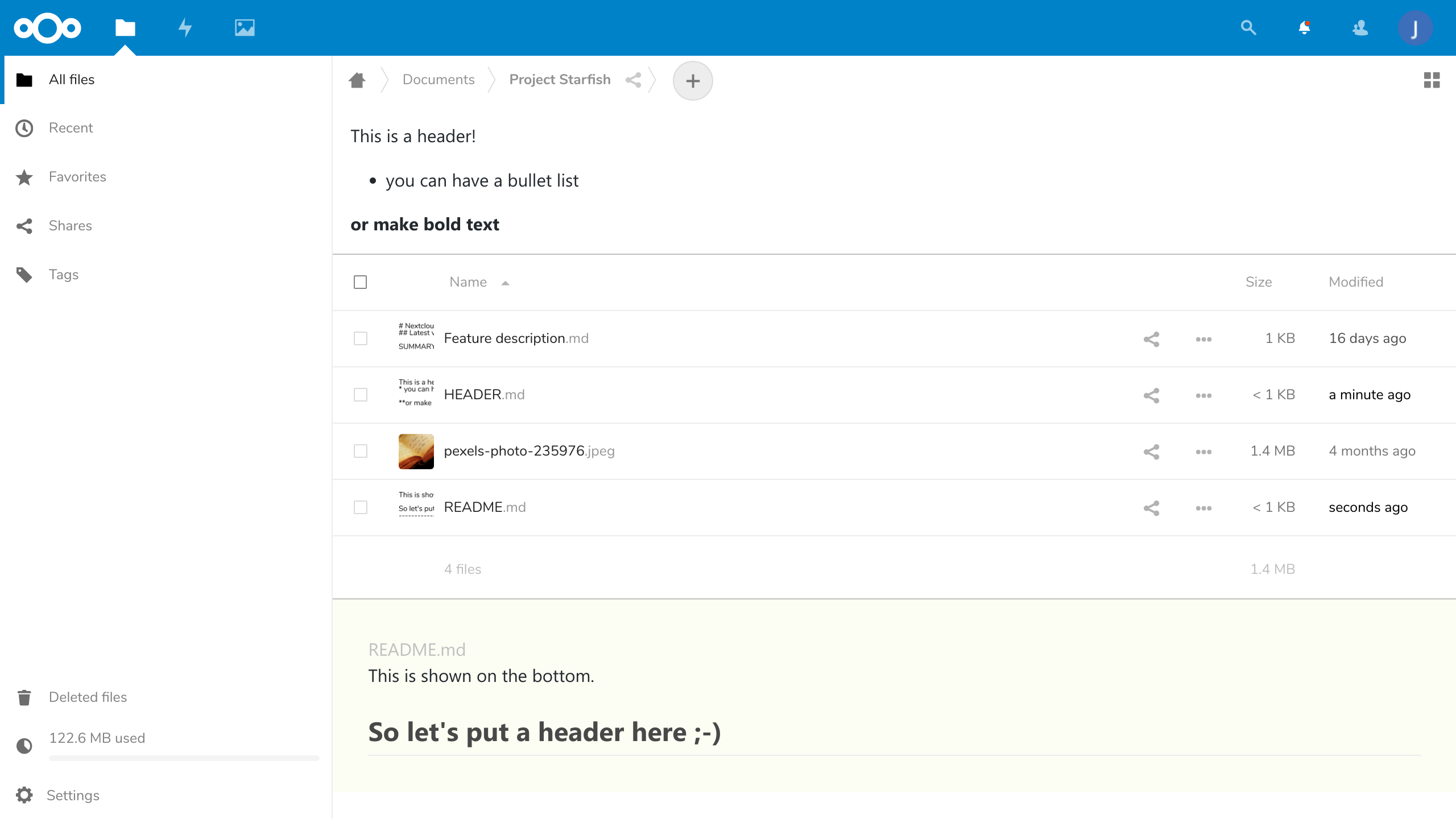
Task: Click the 122.6 MB used label
Action: coord(97,738)
